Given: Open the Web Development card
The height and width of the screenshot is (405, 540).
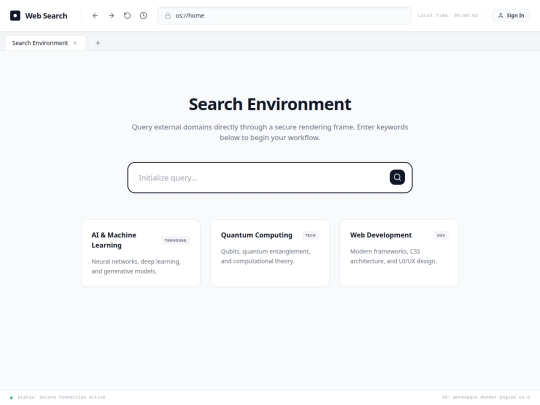Looking at the screenshot, I should (x=399, y=253).
